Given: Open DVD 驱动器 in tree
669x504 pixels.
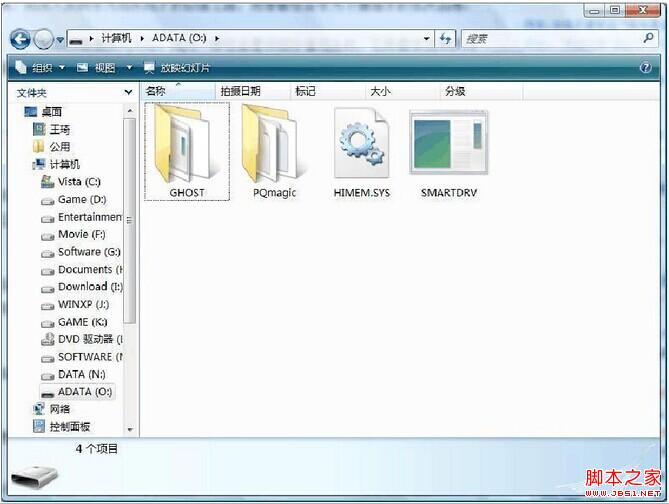Looking at the screenshot, I should coord(90,339).
